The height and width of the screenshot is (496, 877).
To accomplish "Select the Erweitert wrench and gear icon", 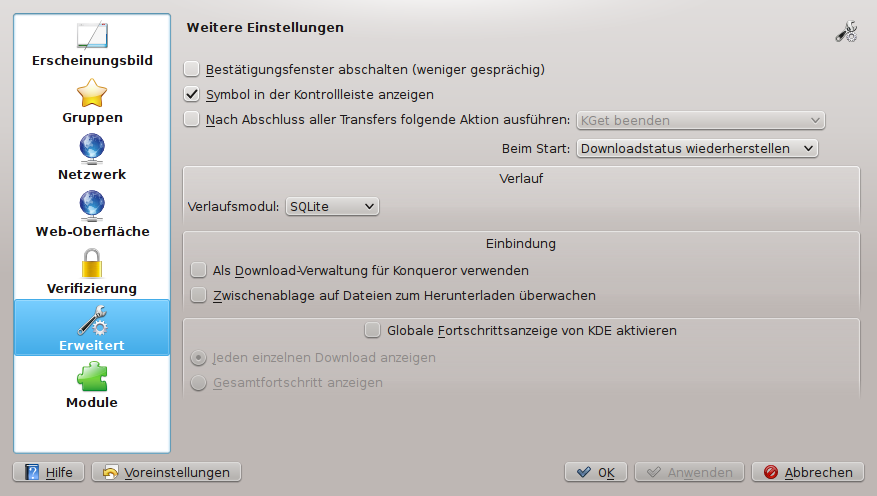I will coord(92,320).
